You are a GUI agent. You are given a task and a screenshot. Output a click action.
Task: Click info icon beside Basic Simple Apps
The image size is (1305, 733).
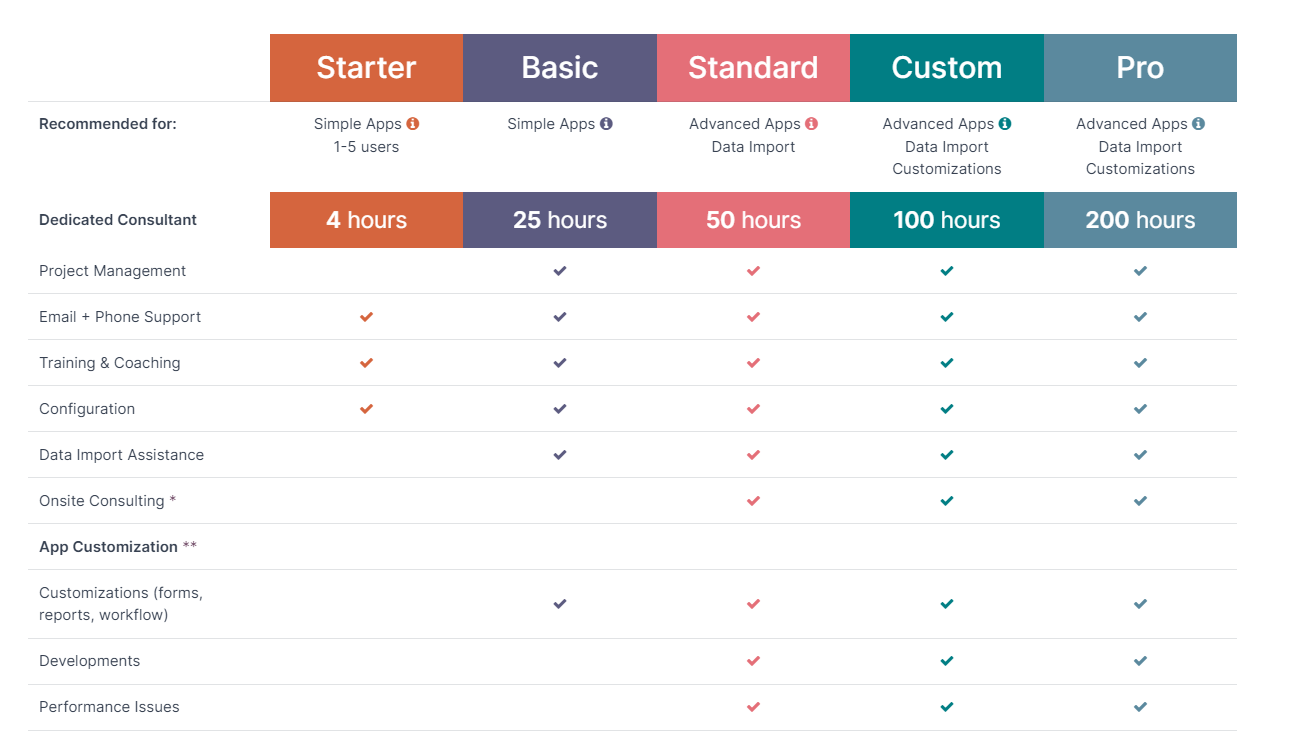606,124
